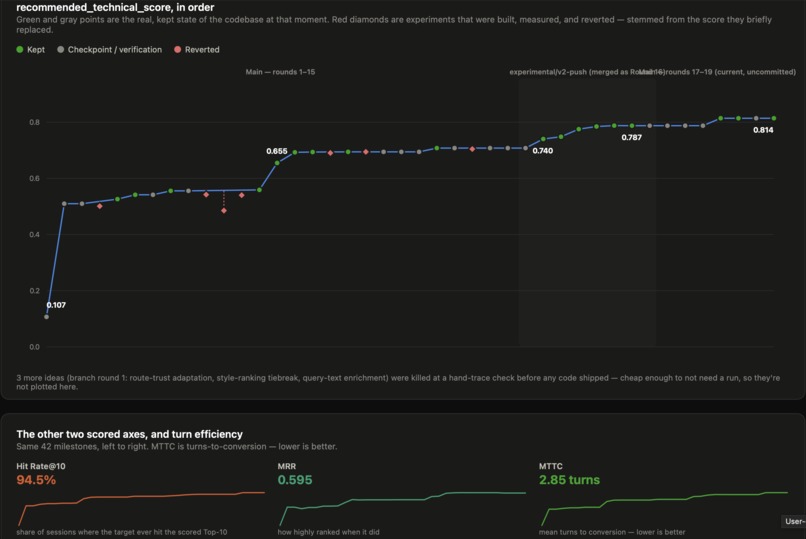Click the 'mean turns to conversion' caption
Image resolution: width=806 pixels, height=539 pixels.
click(612, 532)
